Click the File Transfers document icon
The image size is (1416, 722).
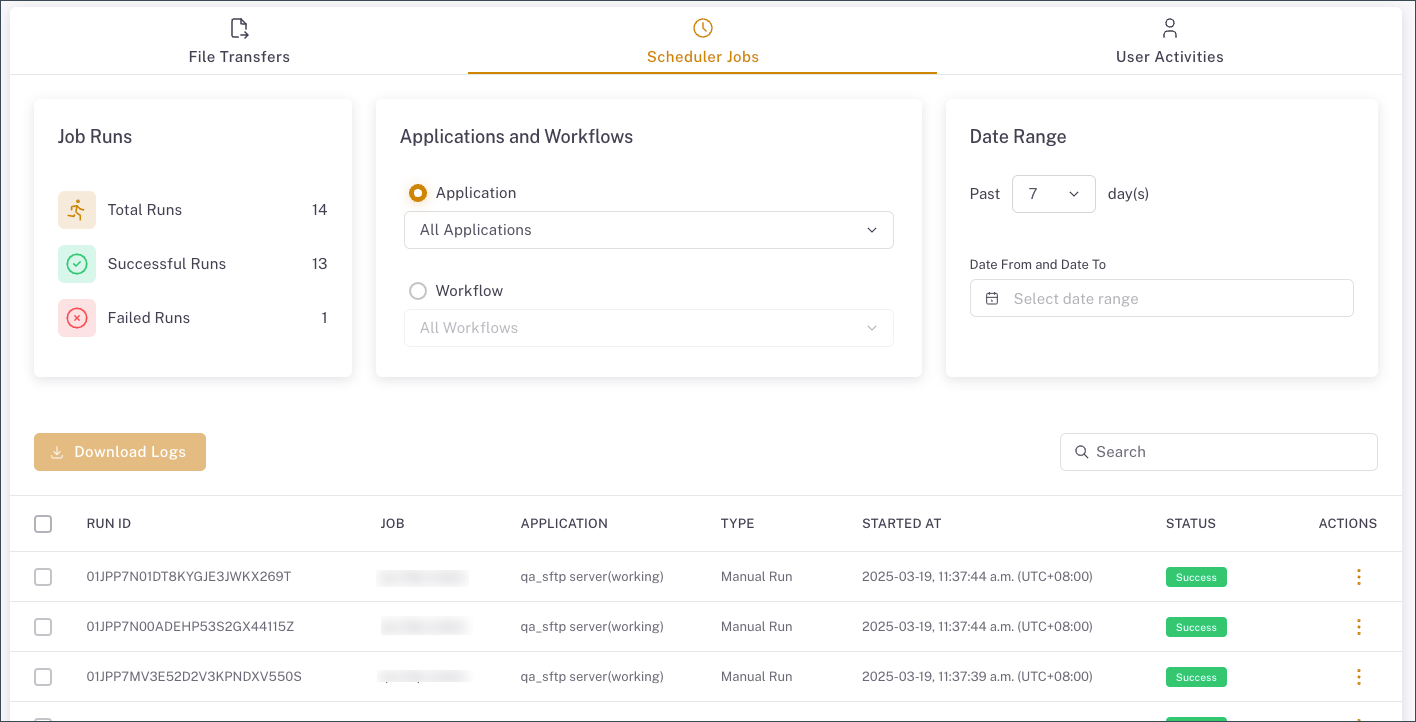point(239,28)
